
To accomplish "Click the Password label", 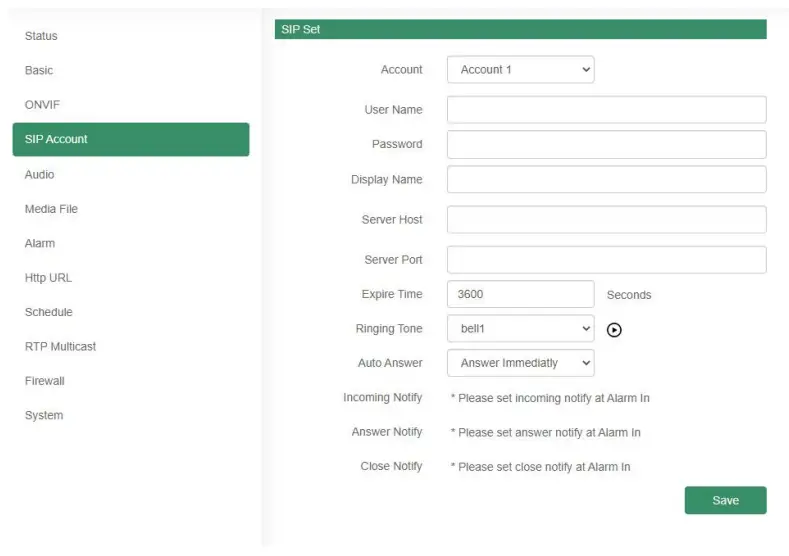I will (397, 144).
